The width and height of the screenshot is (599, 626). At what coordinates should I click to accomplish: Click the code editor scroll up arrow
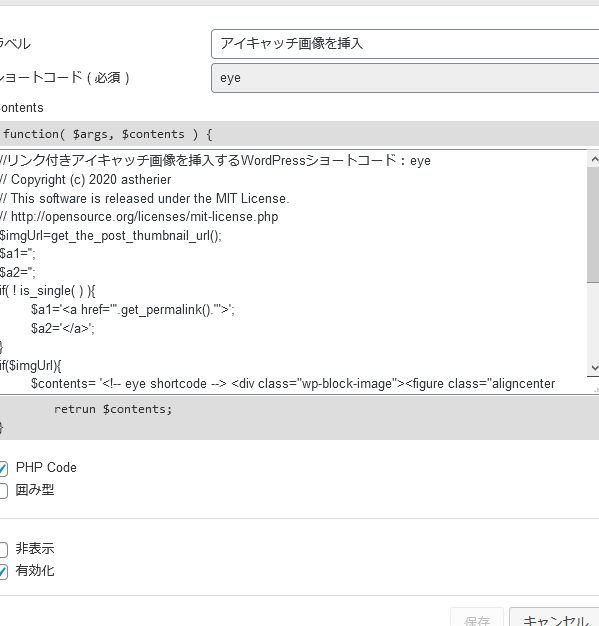pos(594,159)
